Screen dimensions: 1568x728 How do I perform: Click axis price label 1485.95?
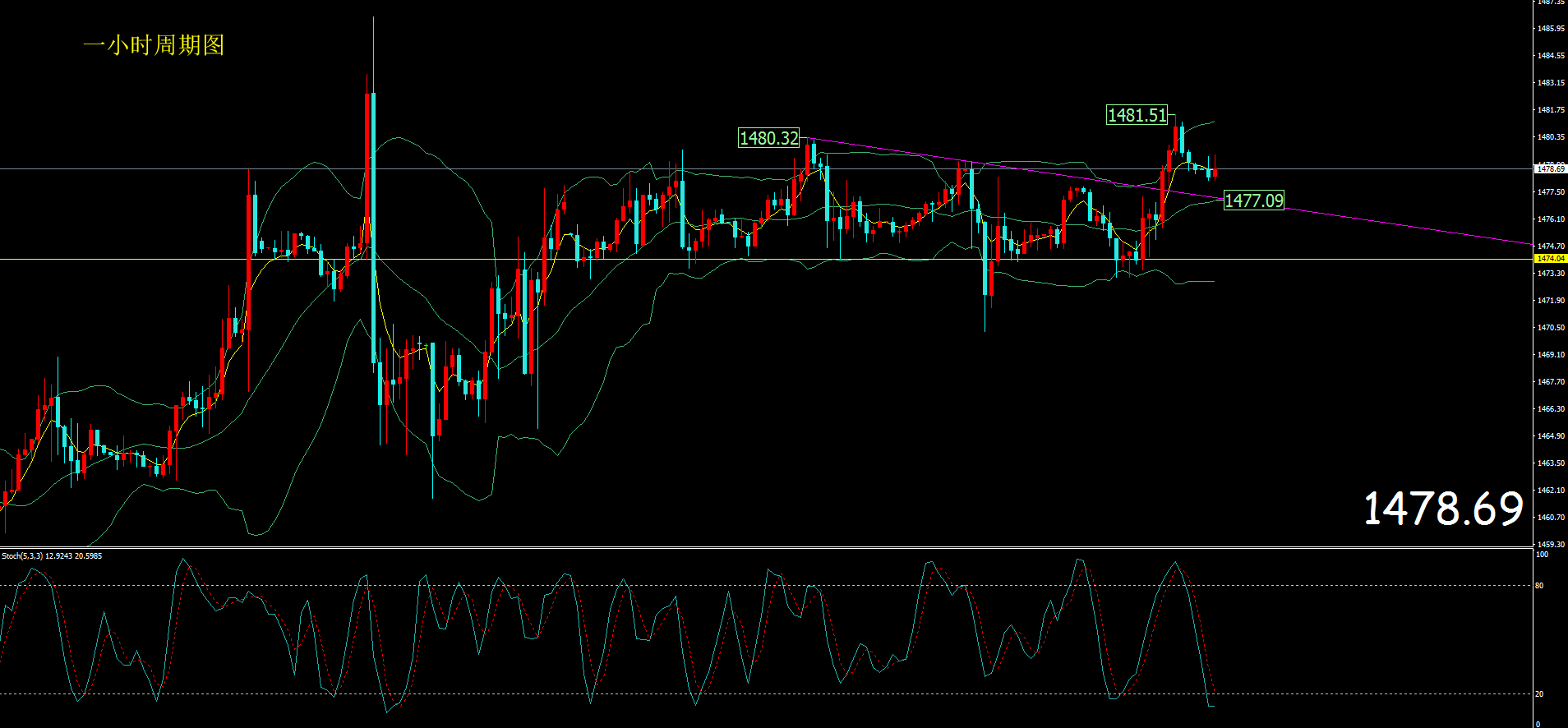pyautogui.click(x=1551, y=29)
